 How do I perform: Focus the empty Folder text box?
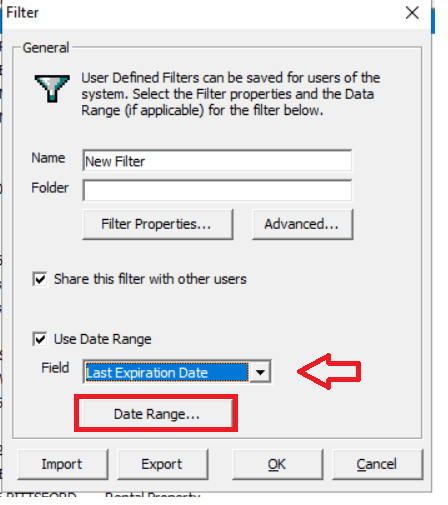coord(217,190)
